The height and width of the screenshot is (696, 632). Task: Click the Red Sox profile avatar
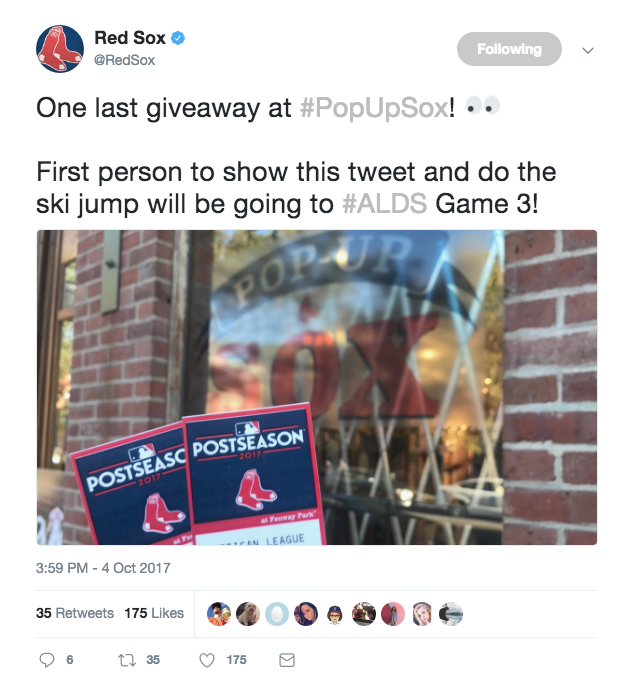tap(59, 49)
